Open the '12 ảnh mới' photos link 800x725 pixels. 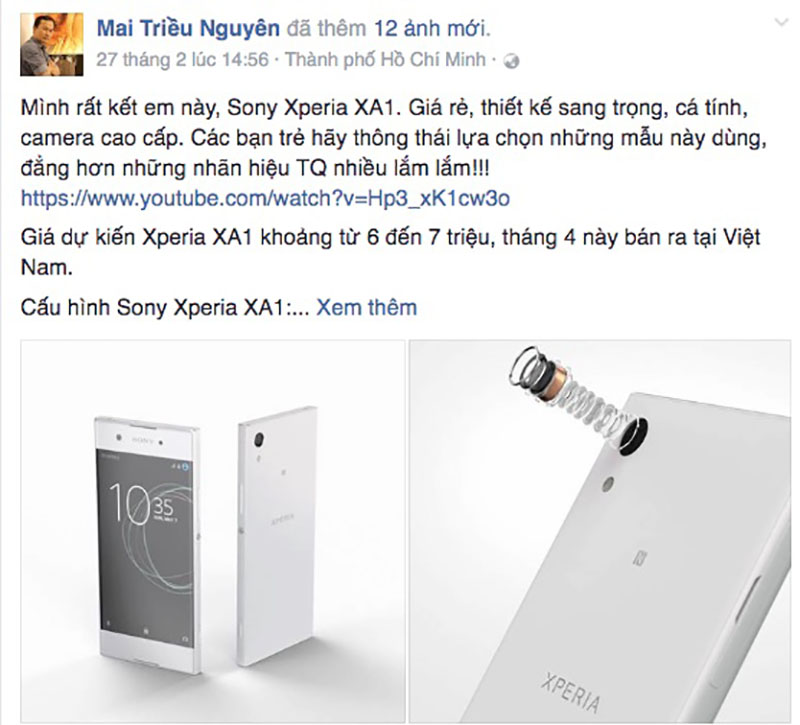tap(431, 29)
